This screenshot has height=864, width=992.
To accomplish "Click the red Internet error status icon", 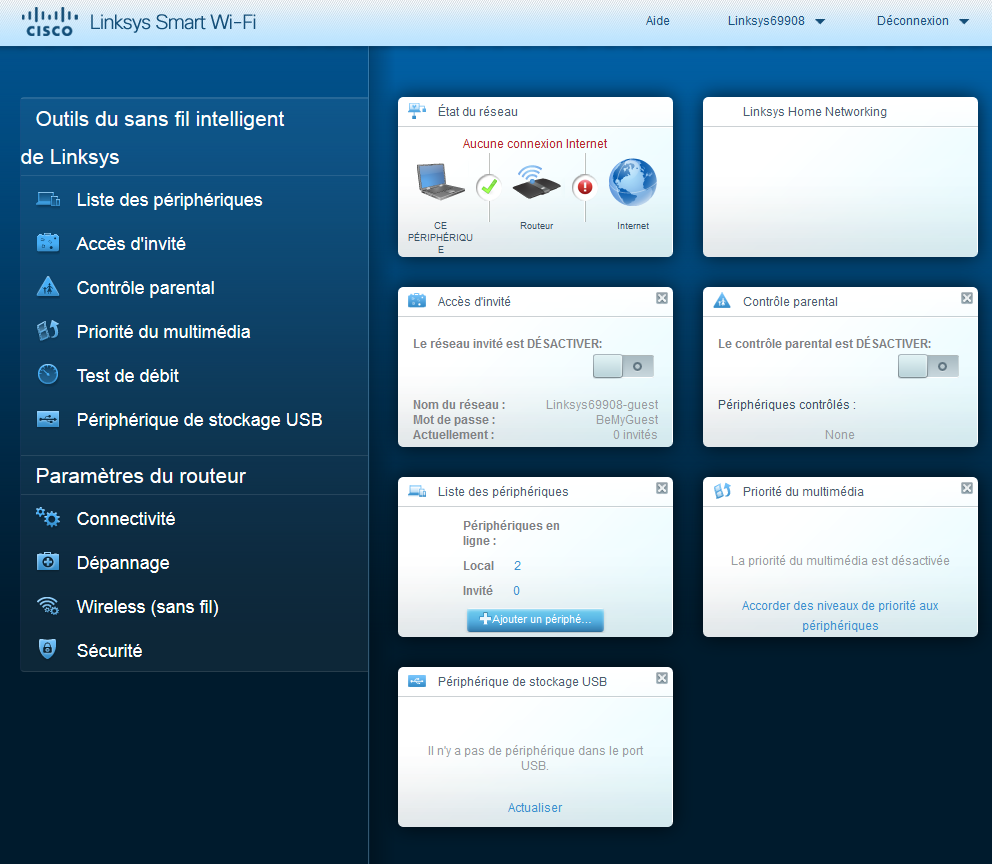I will pyautogui.click(x=585, y=186).
